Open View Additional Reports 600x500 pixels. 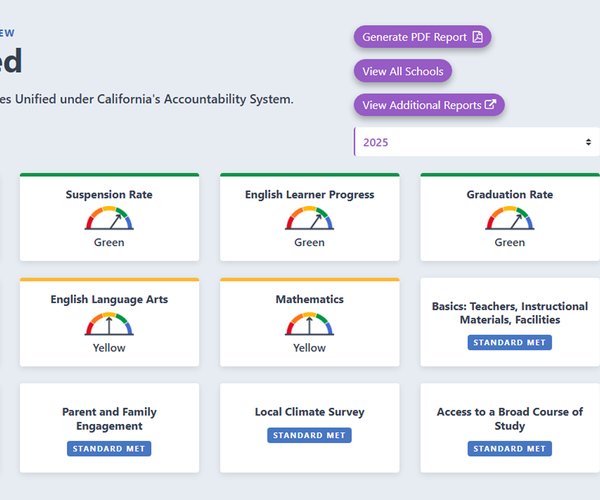coord(429,105)
